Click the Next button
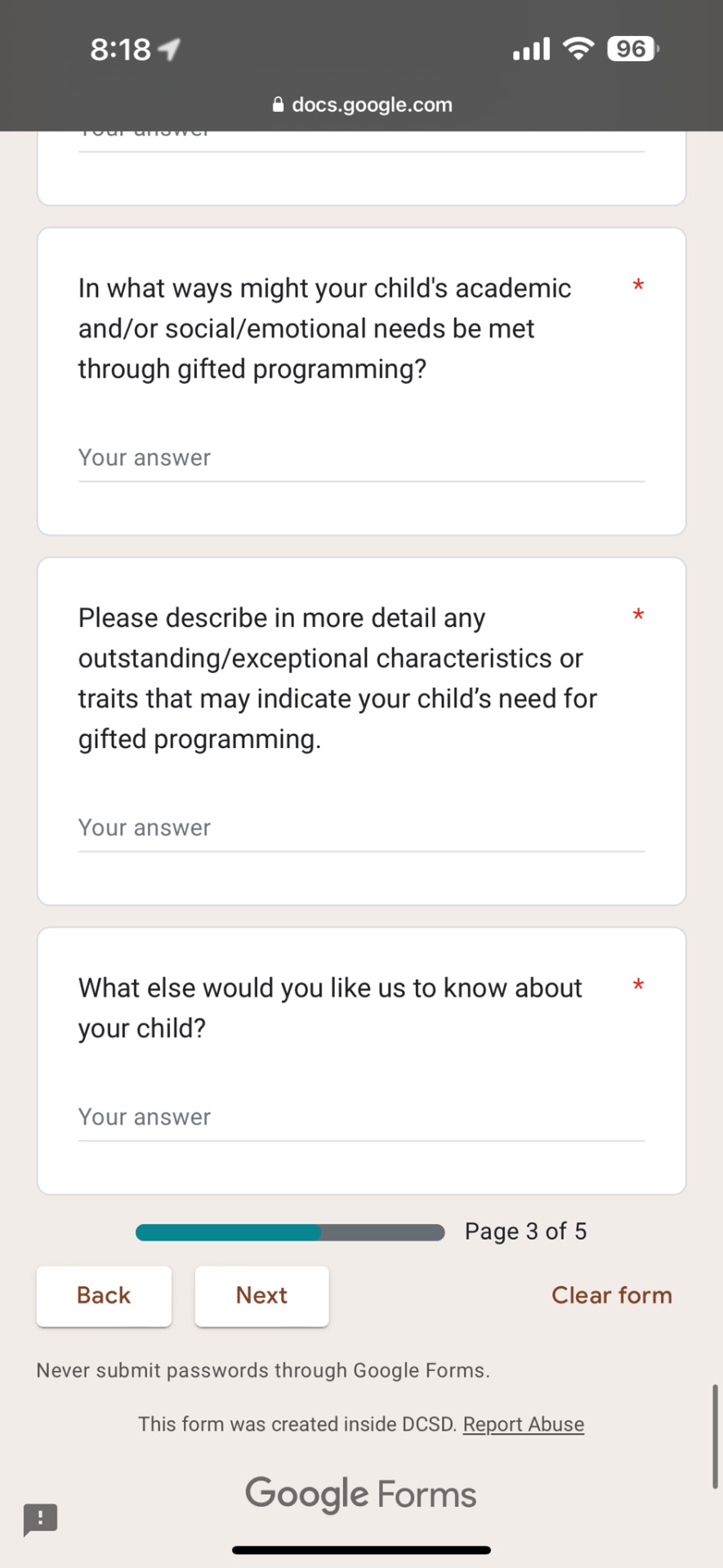Image resolution: width=723 pixels, height=1568 pixels. (261, 1295)
